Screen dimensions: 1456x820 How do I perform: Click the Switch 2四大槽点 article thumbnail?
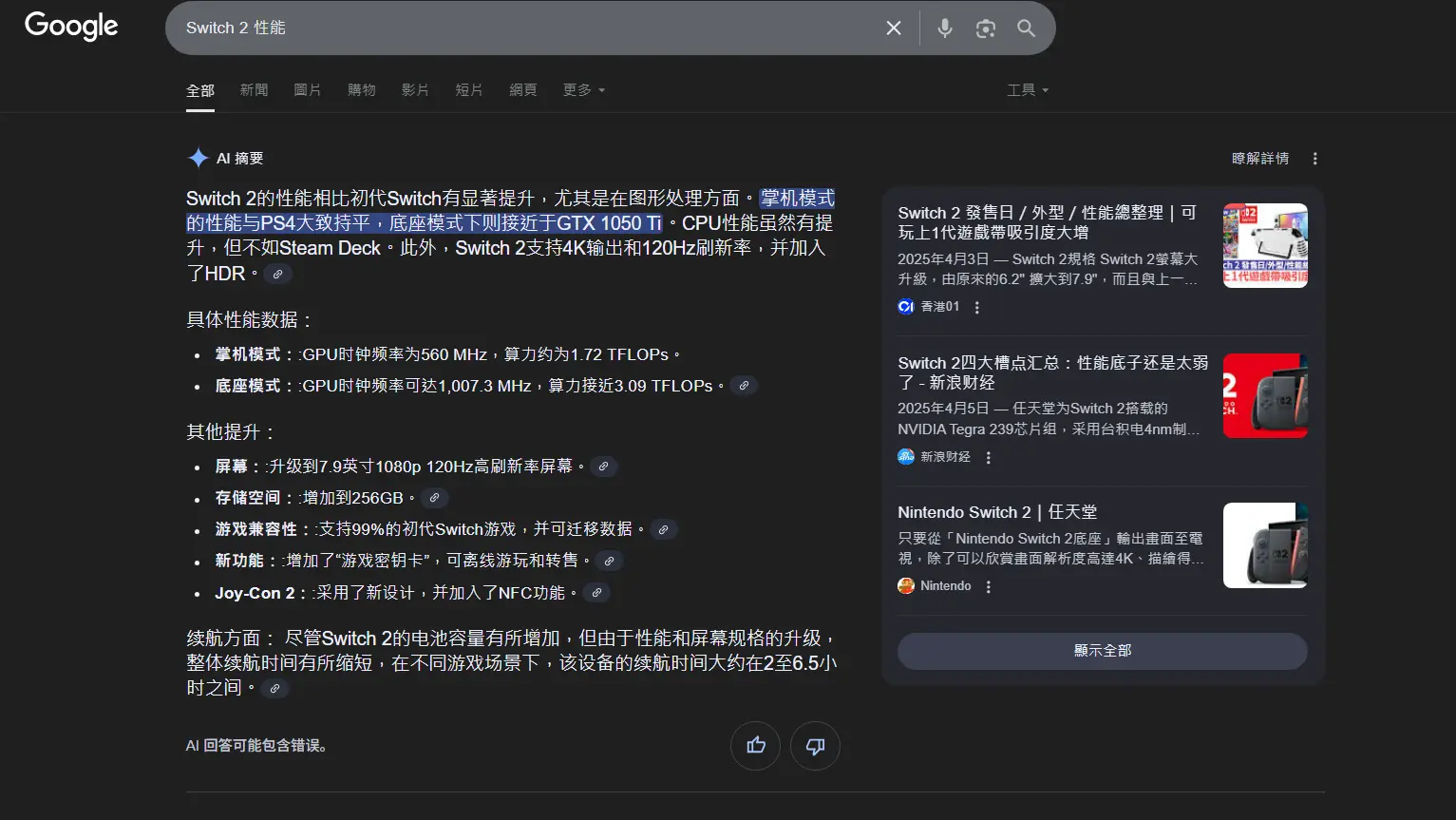(1264, 395)
